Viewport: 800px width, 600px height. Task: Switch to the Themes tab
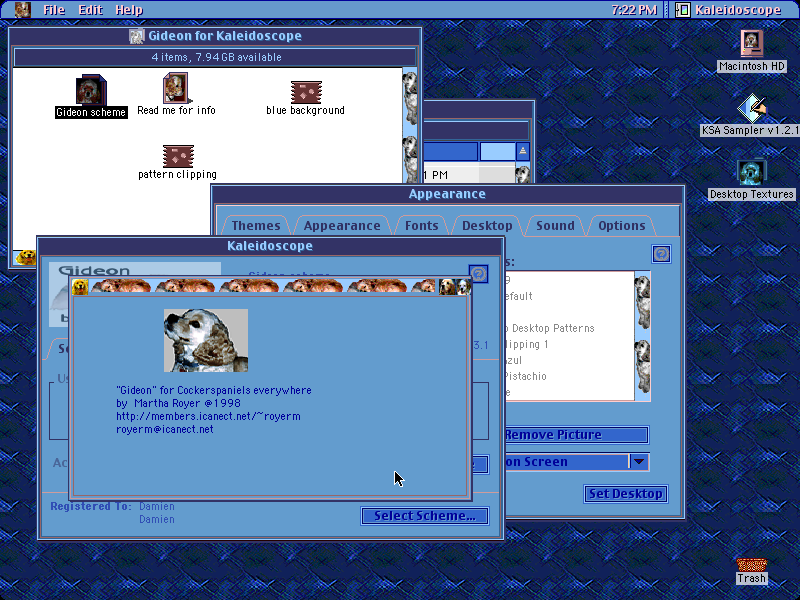click(256, 226)
